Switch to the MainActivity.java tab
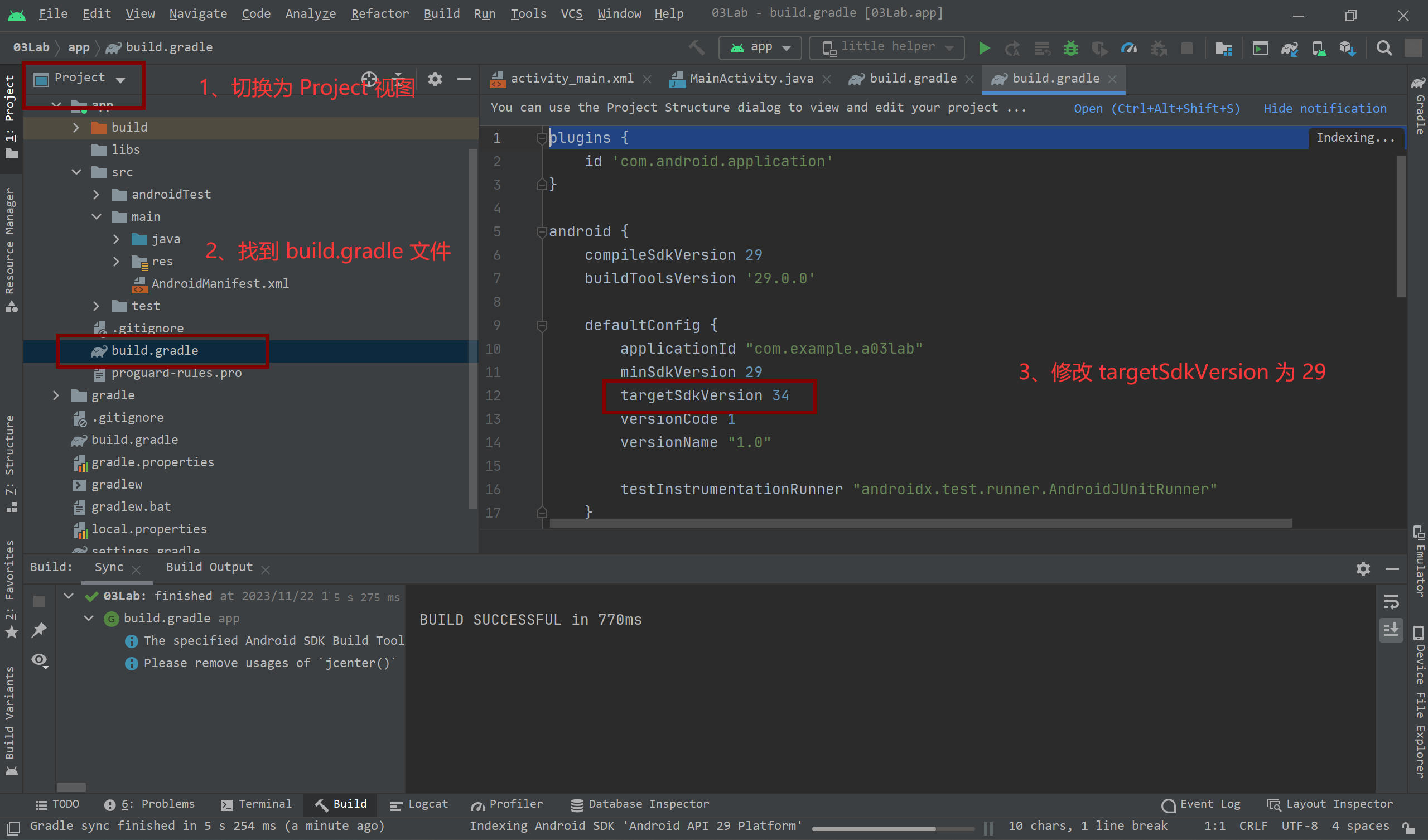 pyautogui.click(x=750, y=79)
